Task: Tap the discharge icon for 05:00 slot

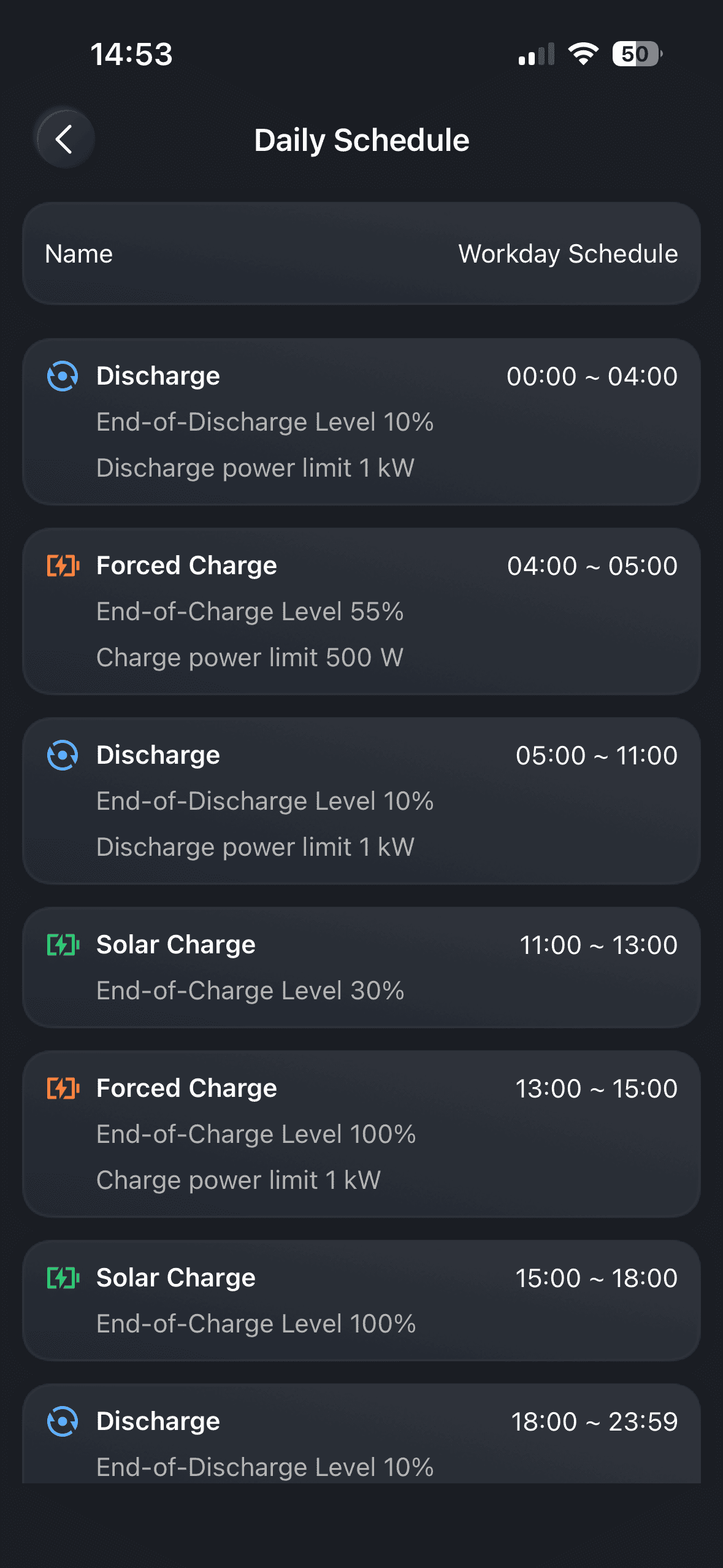Action: 63,755
